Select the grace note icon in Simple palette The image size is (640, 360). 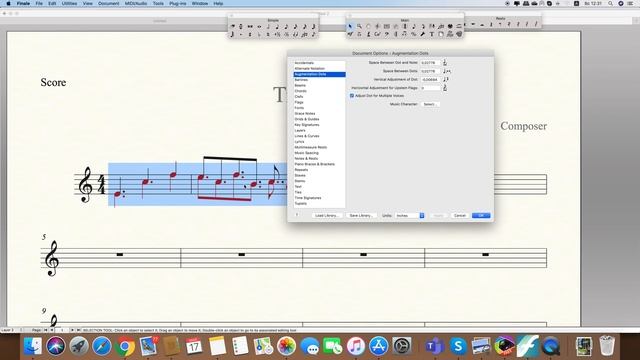(x=313, y=35)
